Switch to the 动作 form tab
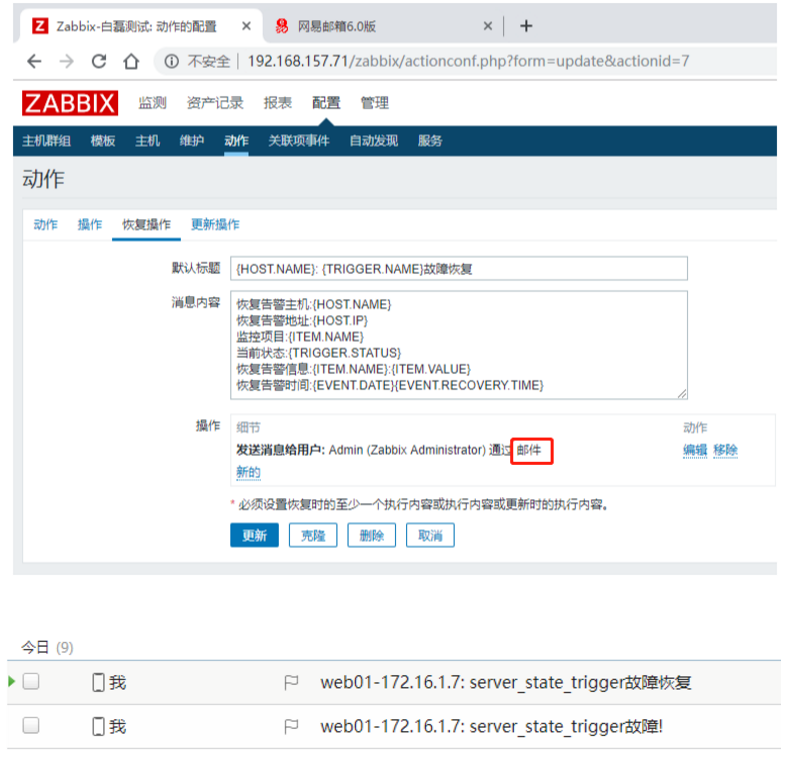This screenshot has width=790, height=757. click(45, 225)
